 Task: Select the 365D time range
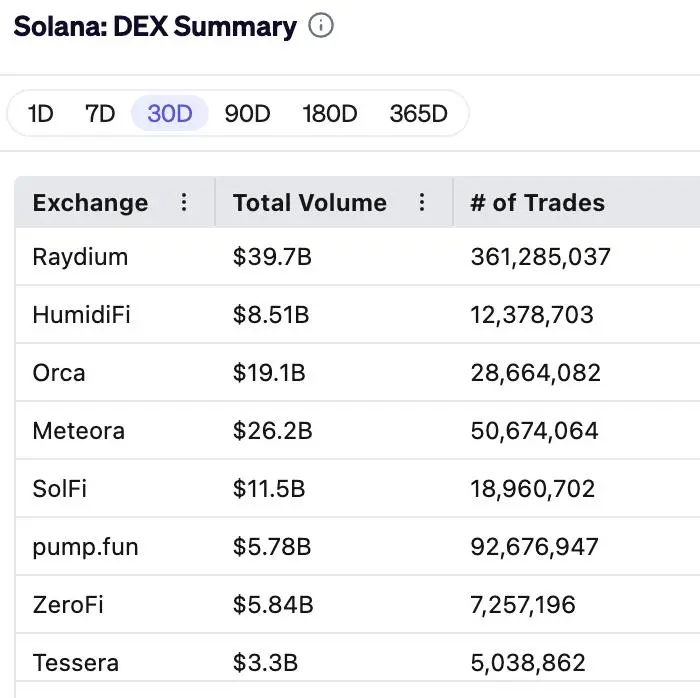click(418, 113)
